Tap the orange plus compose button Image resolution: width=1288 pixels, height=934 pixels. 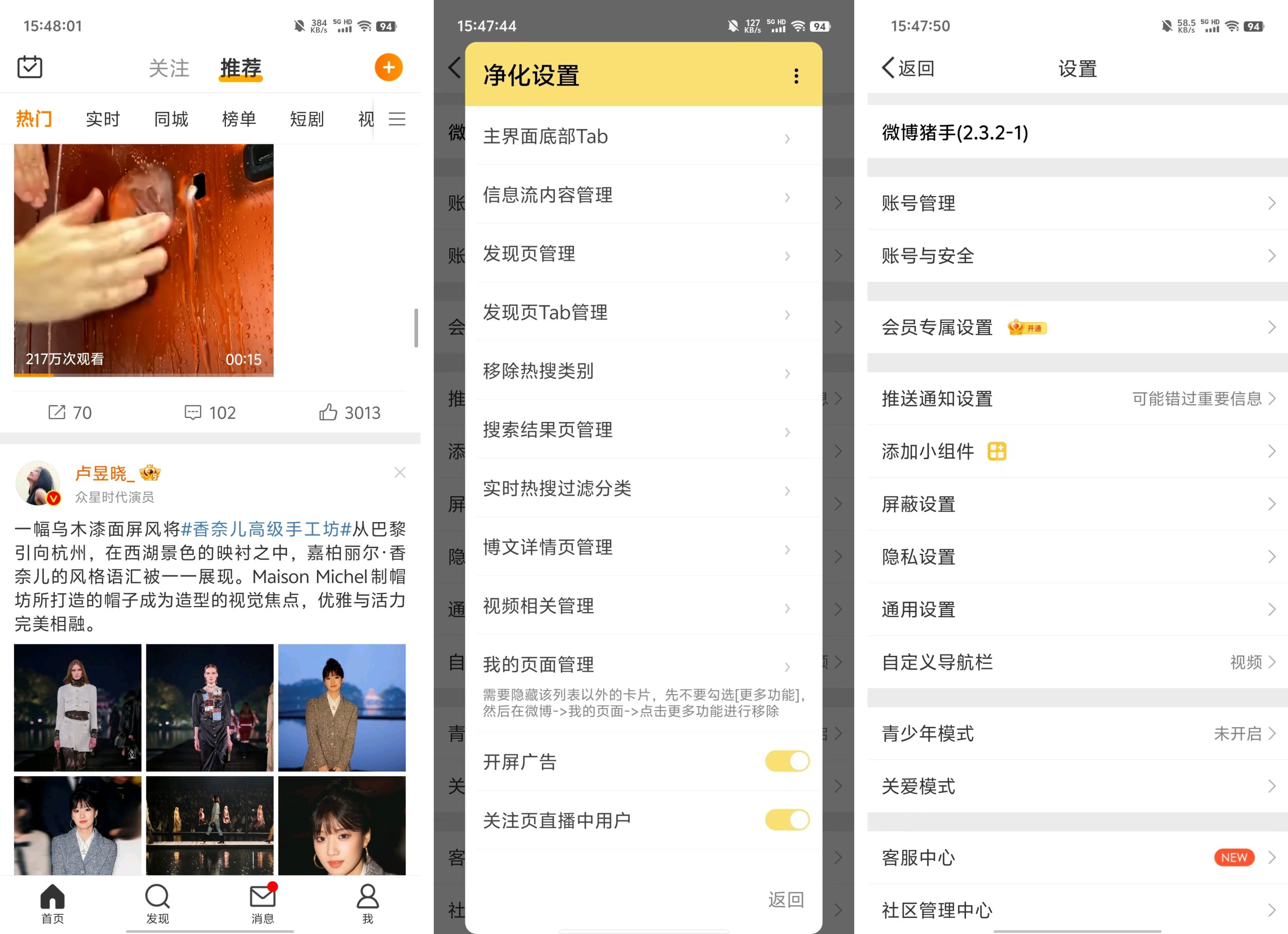(388, 67)
